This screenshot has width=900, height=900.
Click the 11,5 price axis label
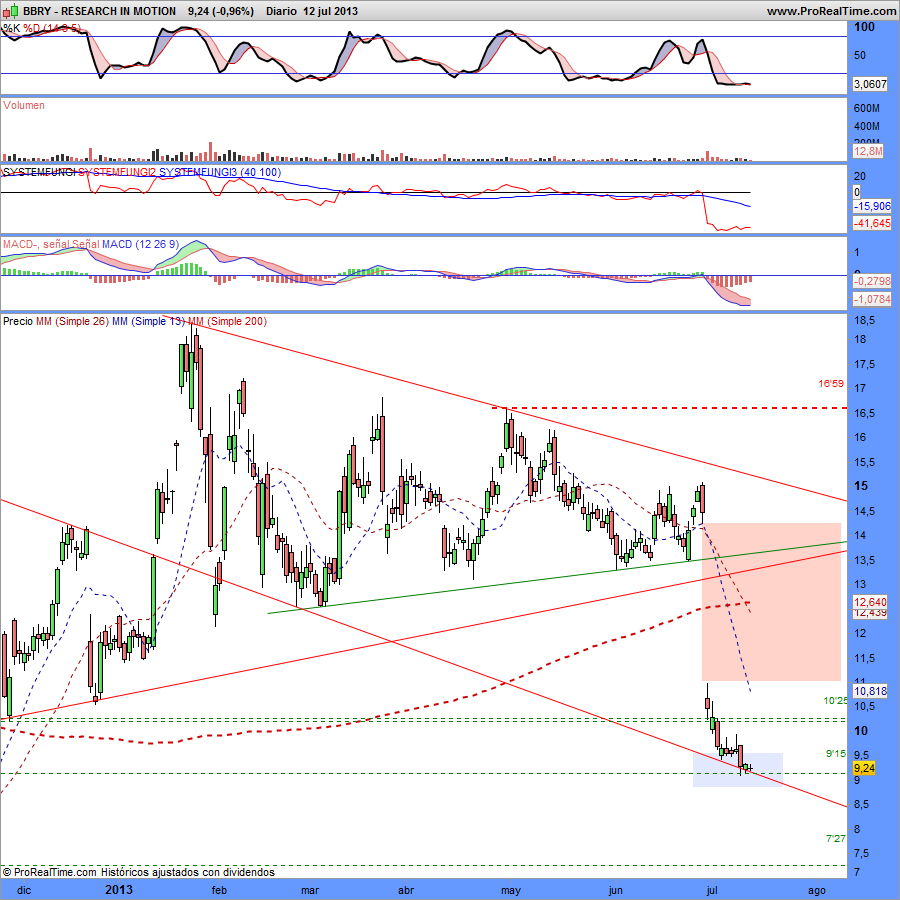coord(864,658)
